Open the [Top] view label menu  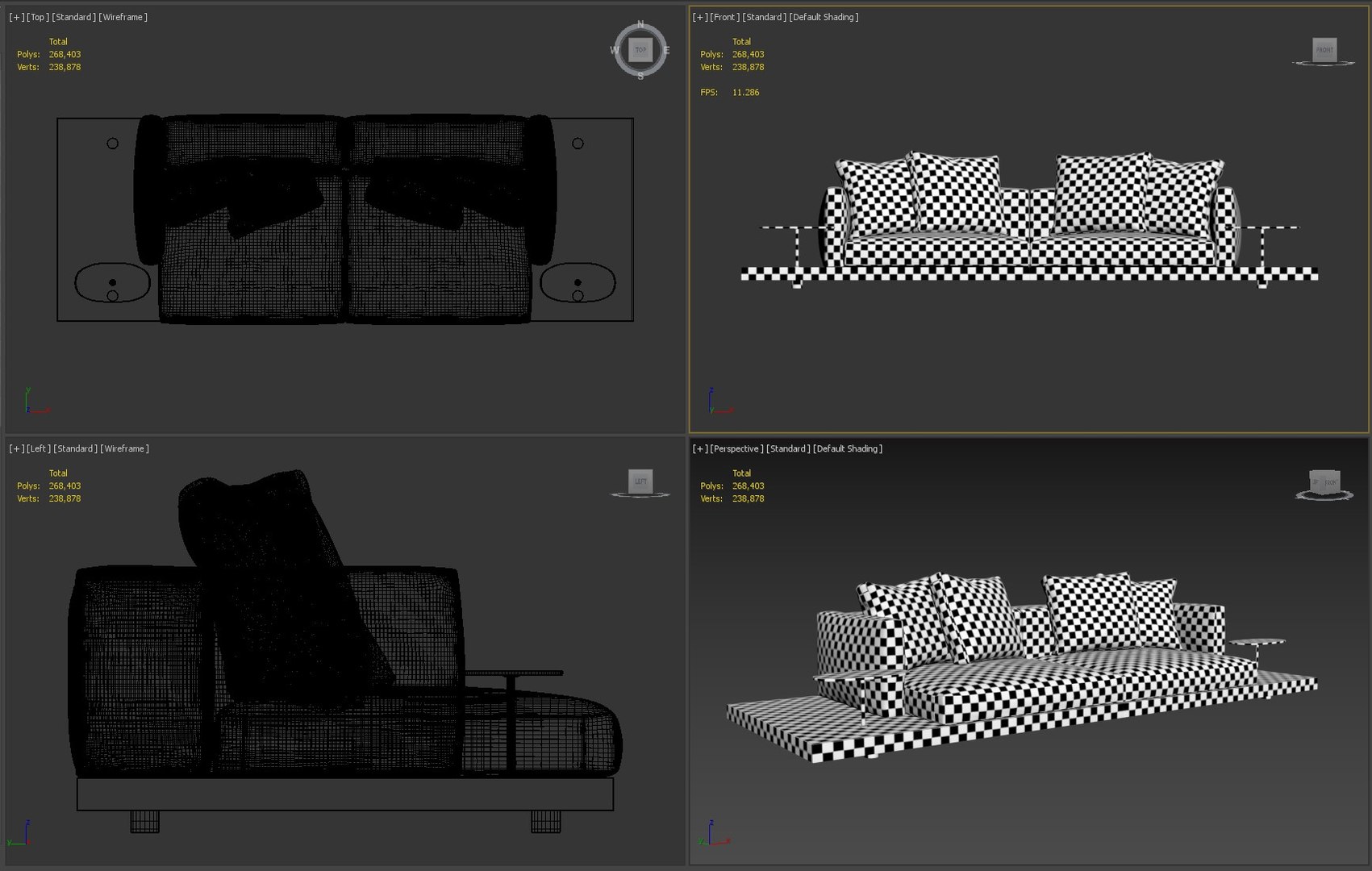point(37,17)
